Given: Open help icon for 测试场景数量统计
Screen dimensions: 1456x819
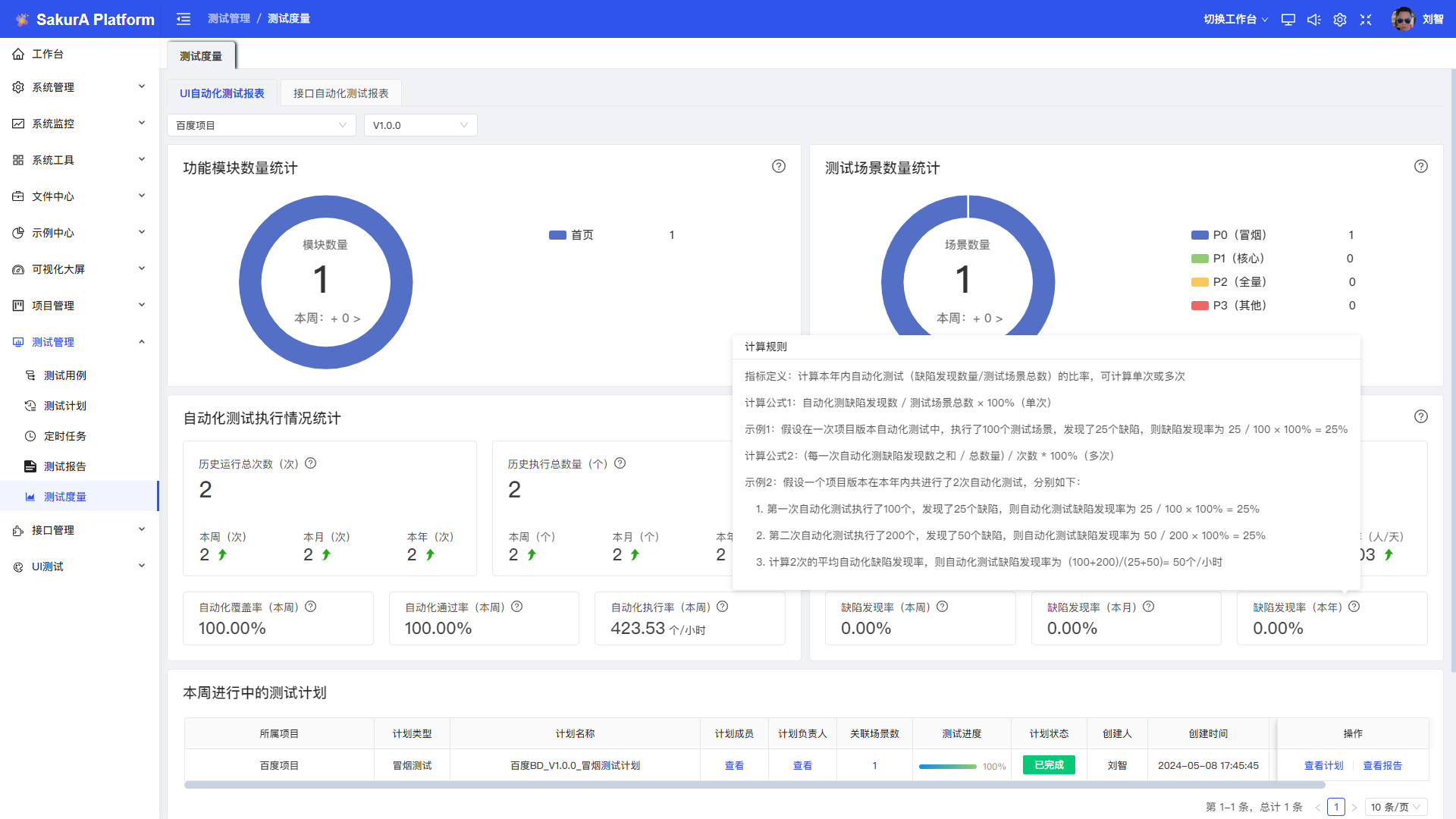Looking at the screenshot, I should point(1421,166).
